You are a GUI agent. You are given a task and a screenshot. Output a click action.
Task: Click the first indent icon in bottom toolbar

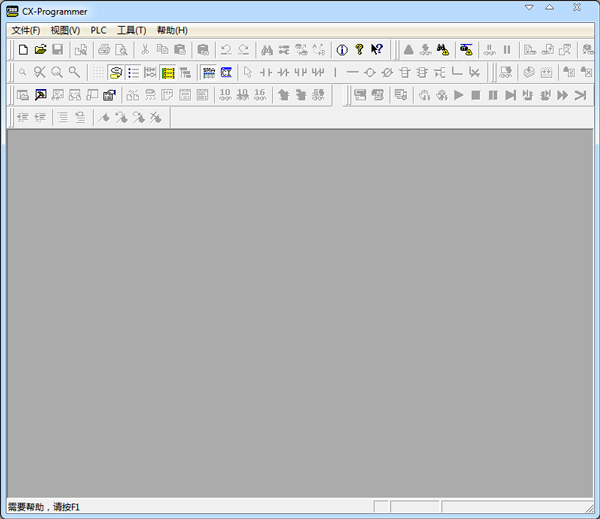pos(23,118)
